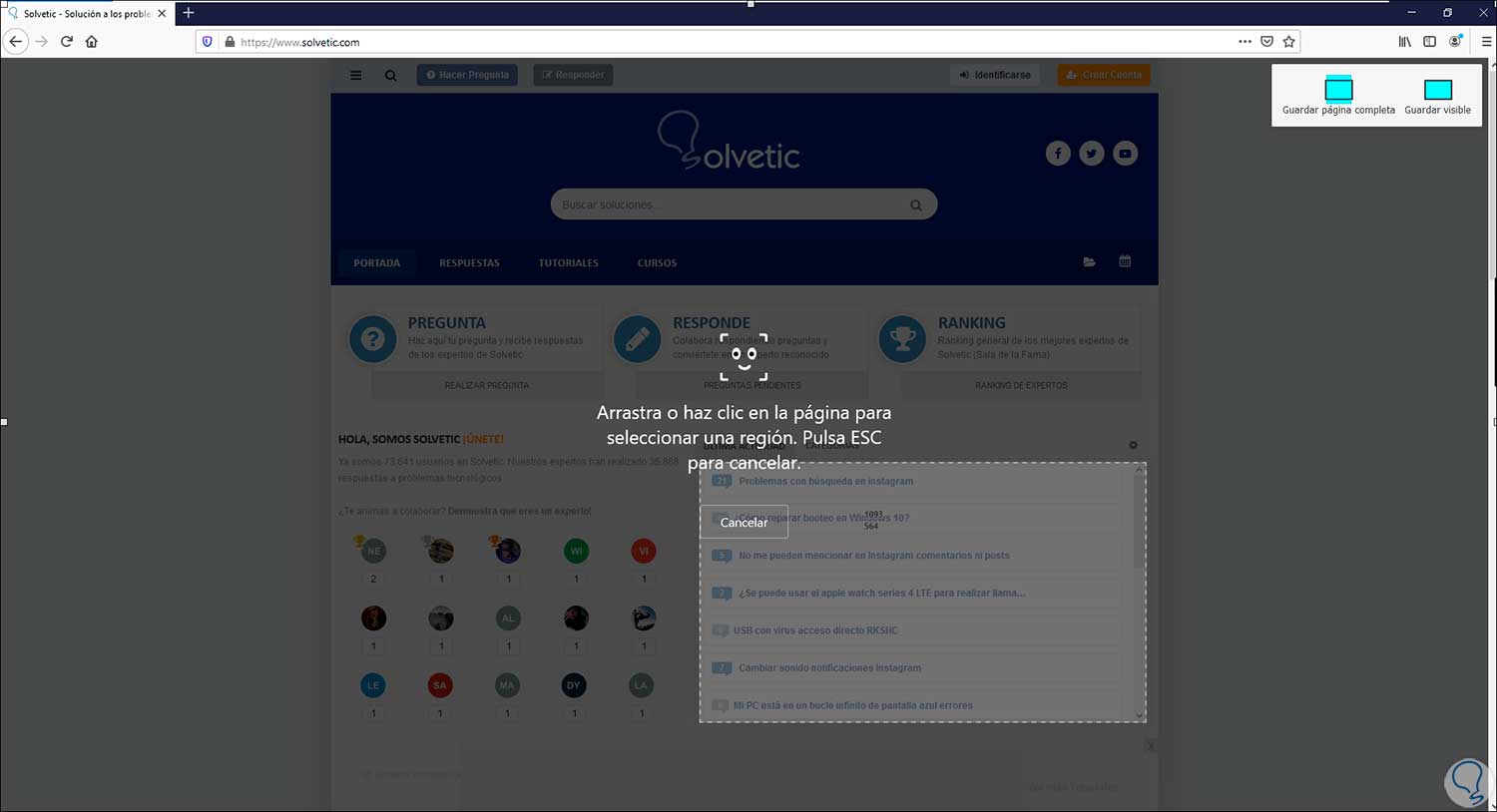This screenshot has height=812, width=1497.
Task: Switch to the RESPUESTAS tab
Action: (x=469, y=262)
